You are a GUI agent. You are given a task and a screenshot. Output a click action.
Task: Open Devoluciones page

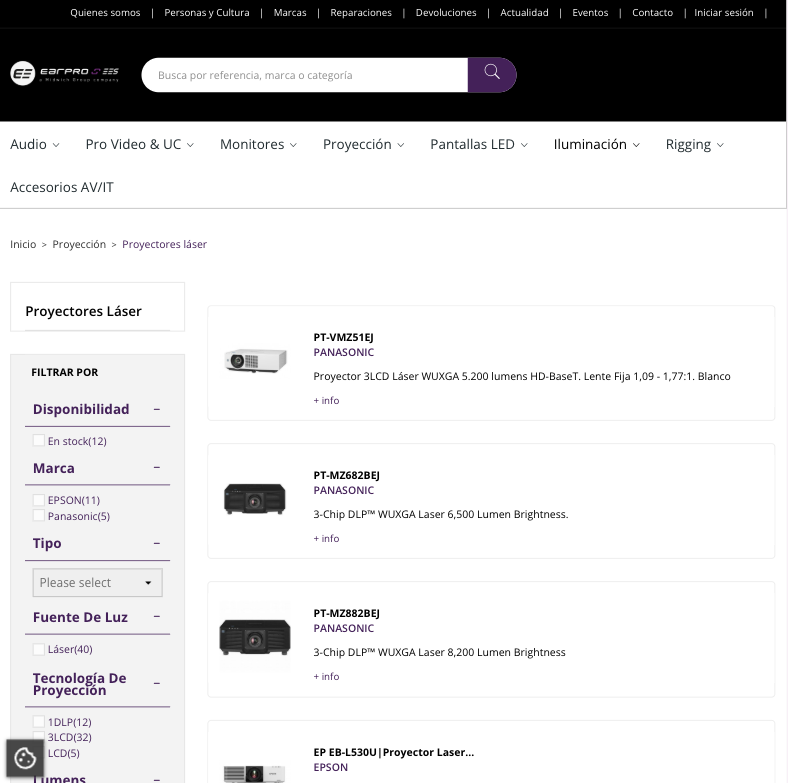point(446,13)
